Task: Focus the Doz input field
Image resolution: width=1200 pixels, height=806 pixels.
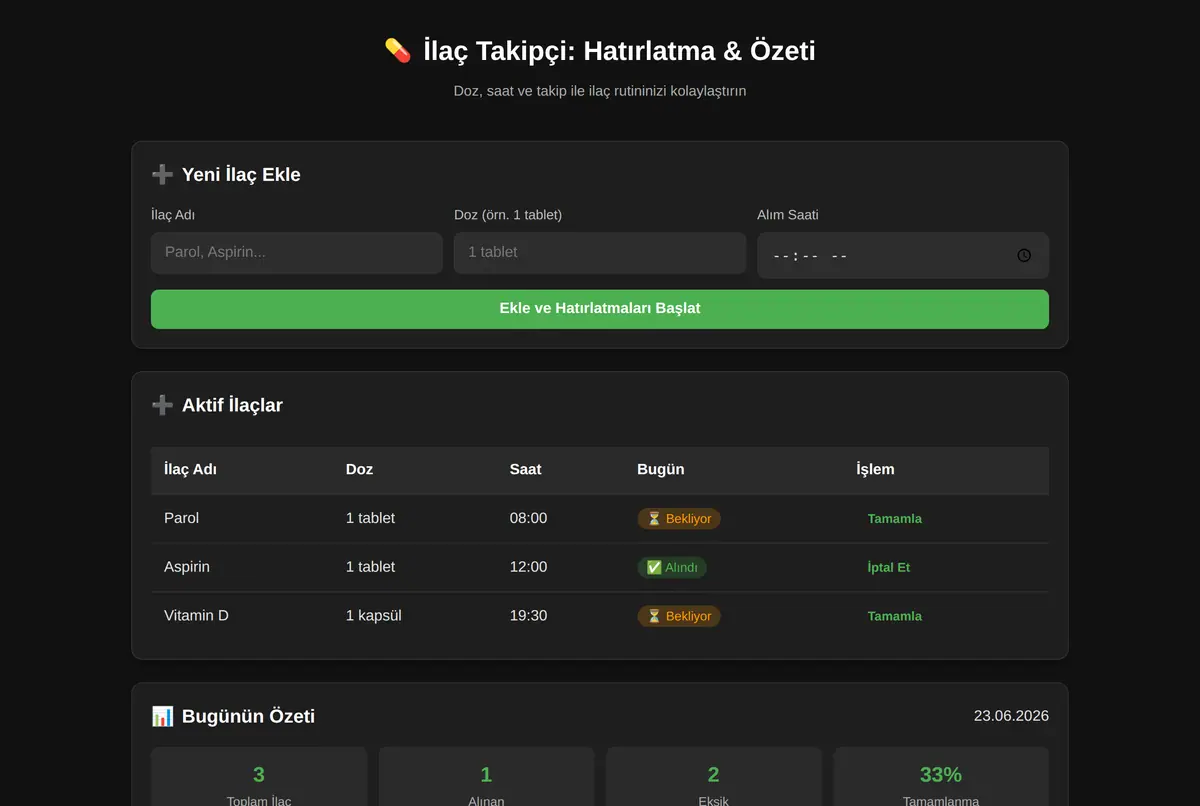Action: pos(600,253)
